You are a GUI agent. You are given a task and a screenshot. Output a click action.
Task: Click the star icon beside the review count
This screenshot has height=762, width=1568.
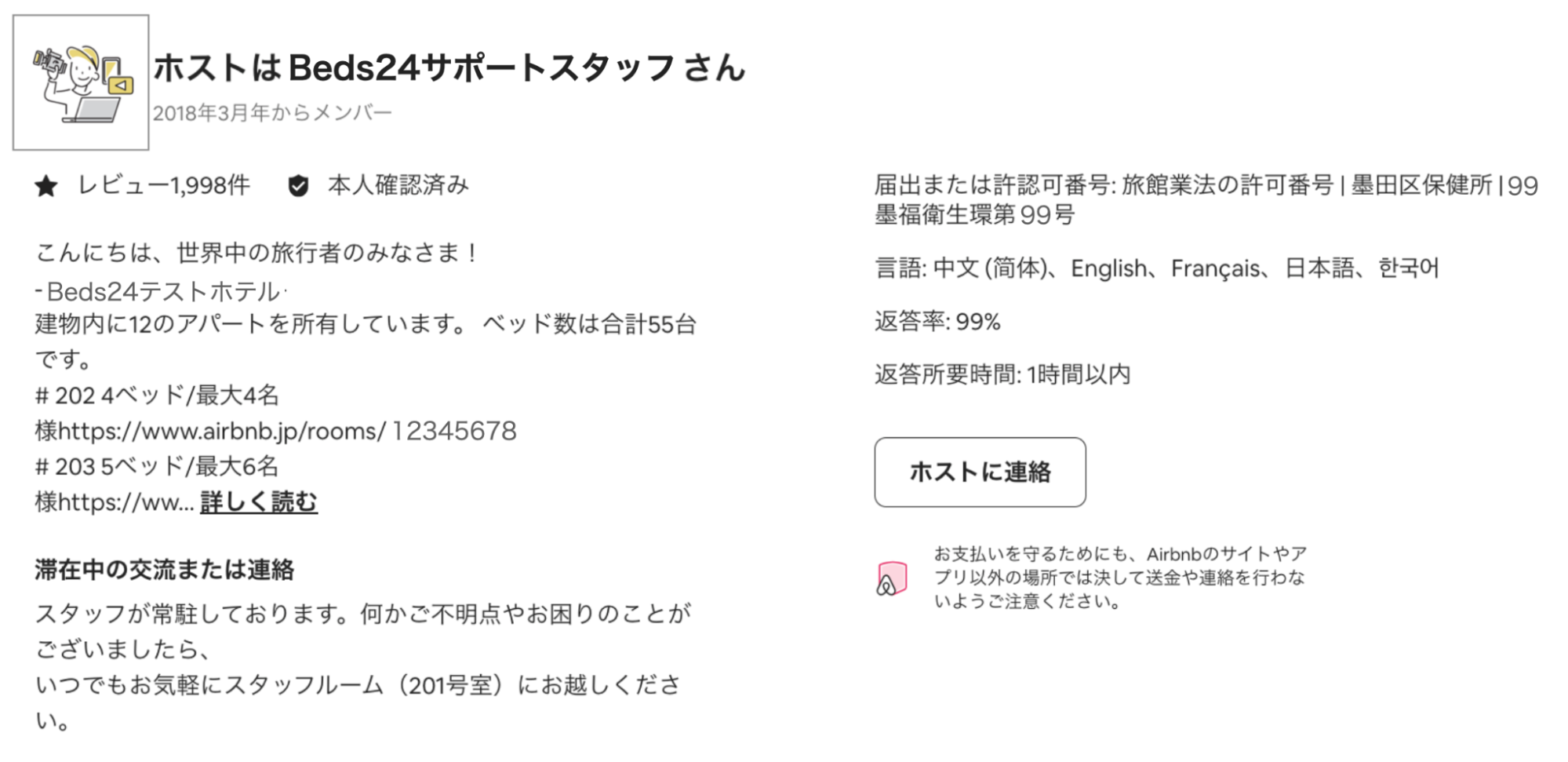(46, 187)
